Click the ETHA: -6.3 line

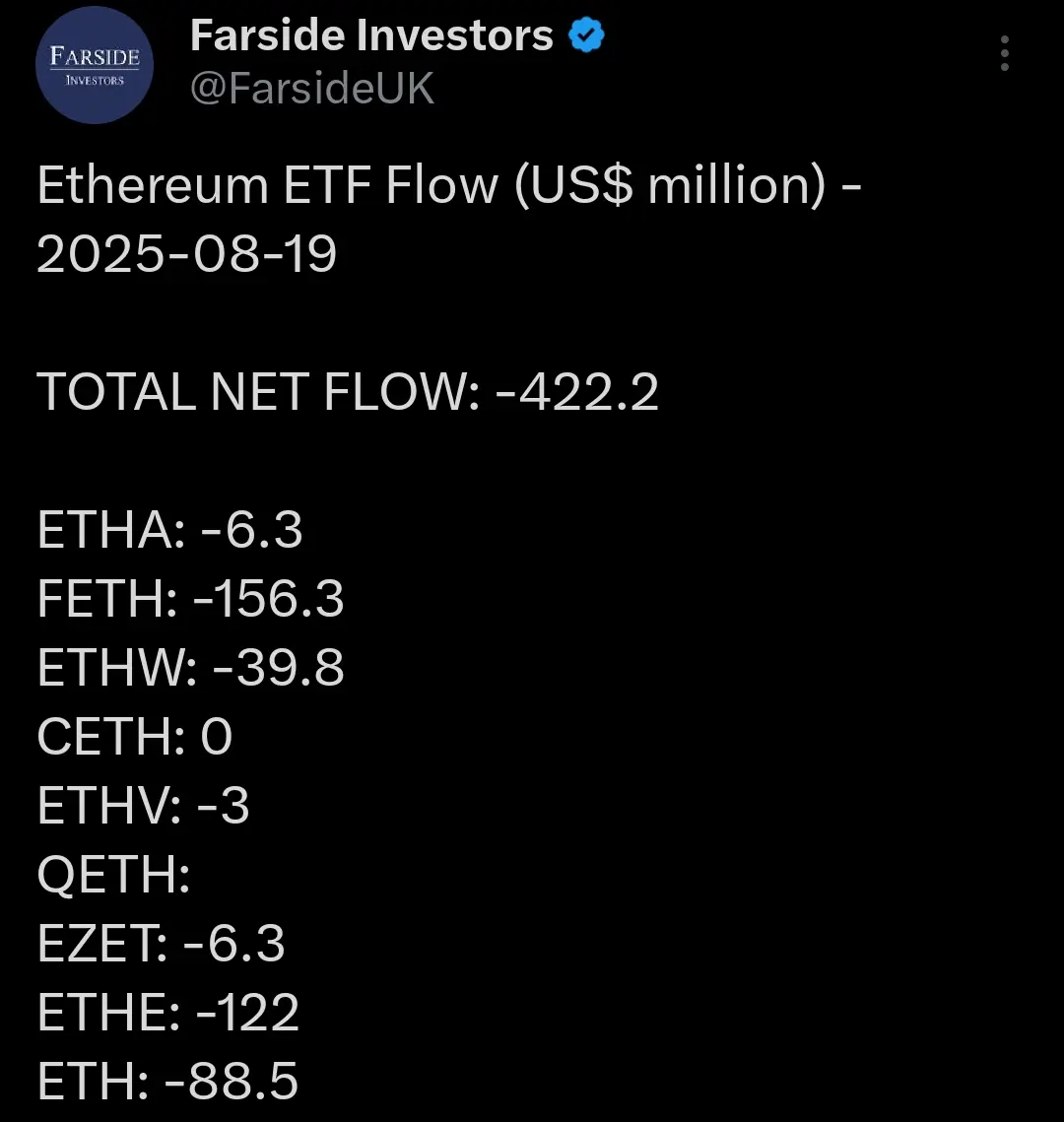coord(170,530)
